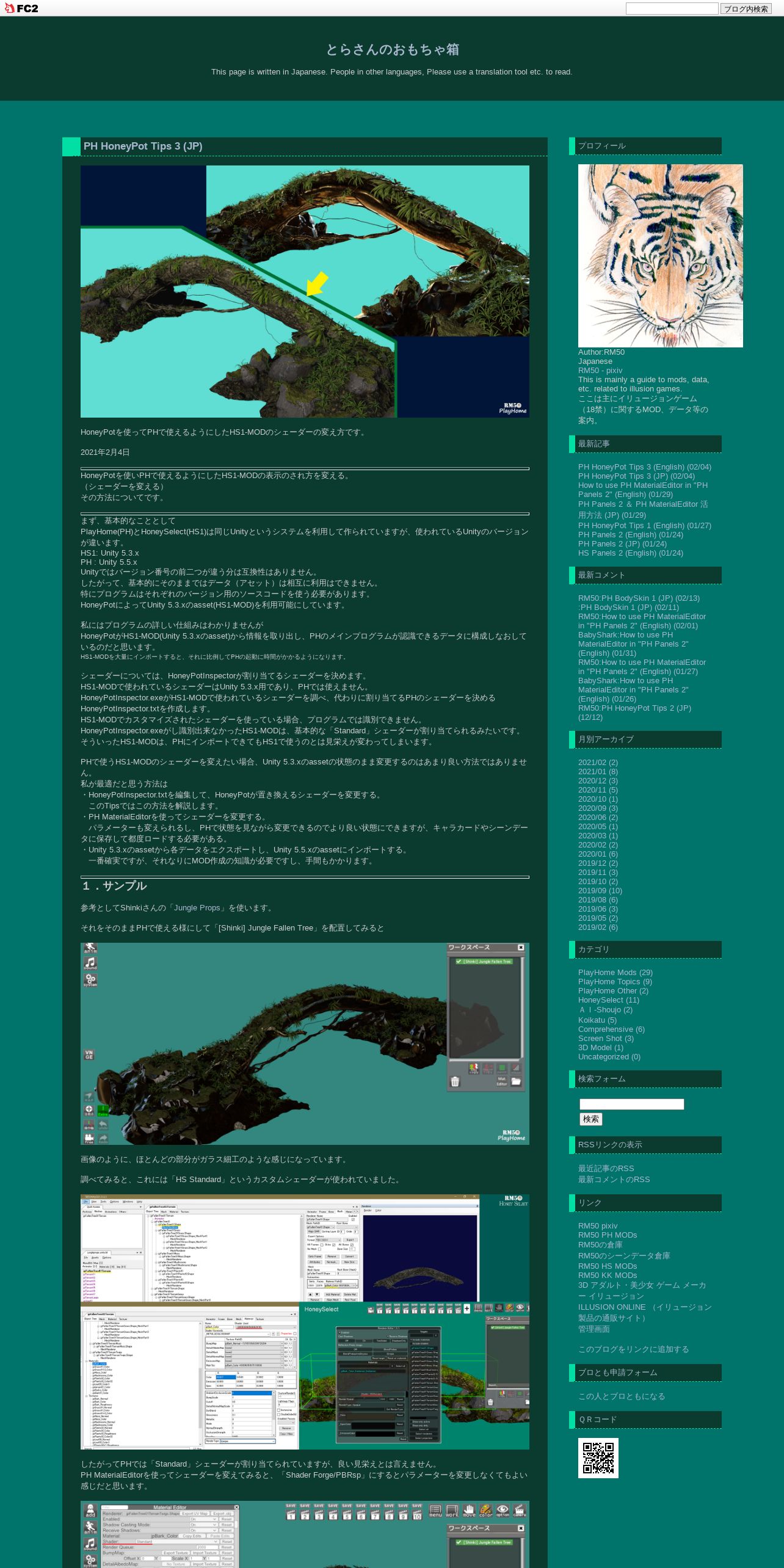
Task: Open the Material Editor screenshot at page bottom
Action: [x=305, y=1534]
